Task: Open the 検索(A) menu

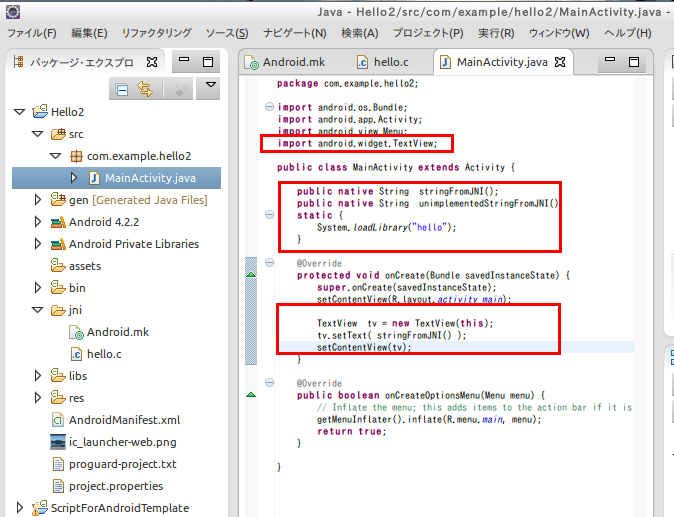Action: (x=360, y=33)
